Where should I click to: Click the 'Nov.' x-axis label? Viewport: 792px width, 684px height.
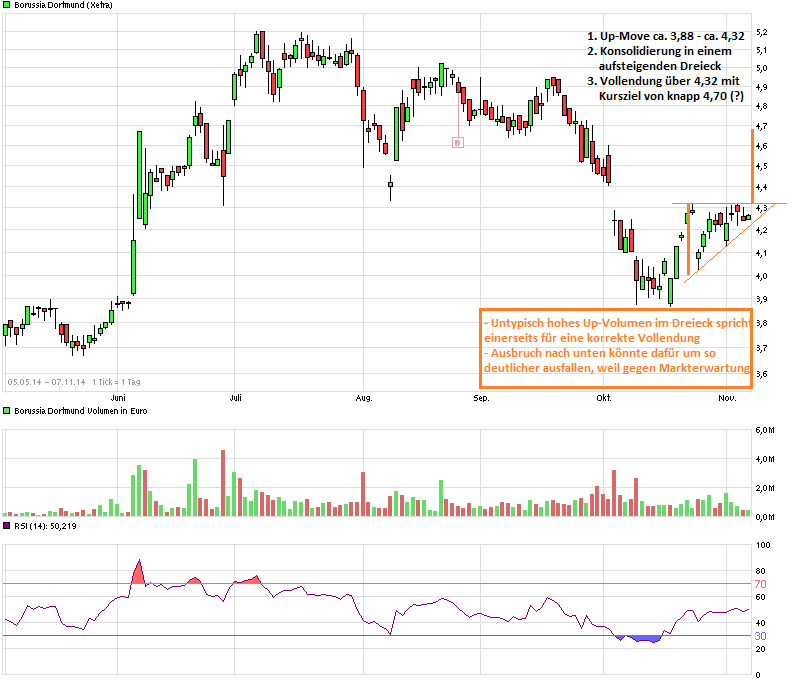727,398
